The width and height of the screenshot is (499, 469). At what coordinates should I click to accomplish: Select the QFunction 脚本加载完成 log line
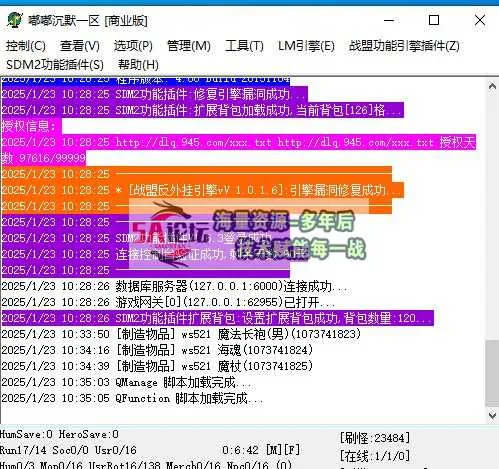[x=133, y=398]
